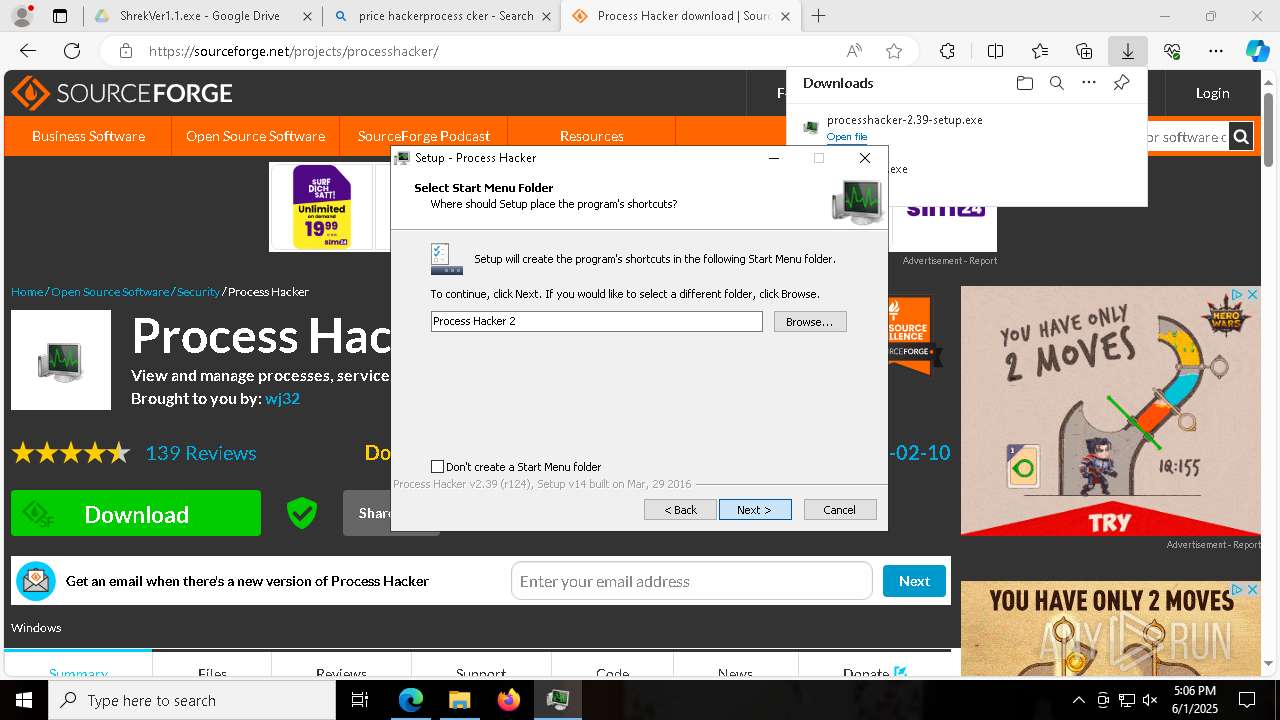The image size is (1280, 720).
Task: Open 139 Reviews link
Action: click(x=201, y=453)
